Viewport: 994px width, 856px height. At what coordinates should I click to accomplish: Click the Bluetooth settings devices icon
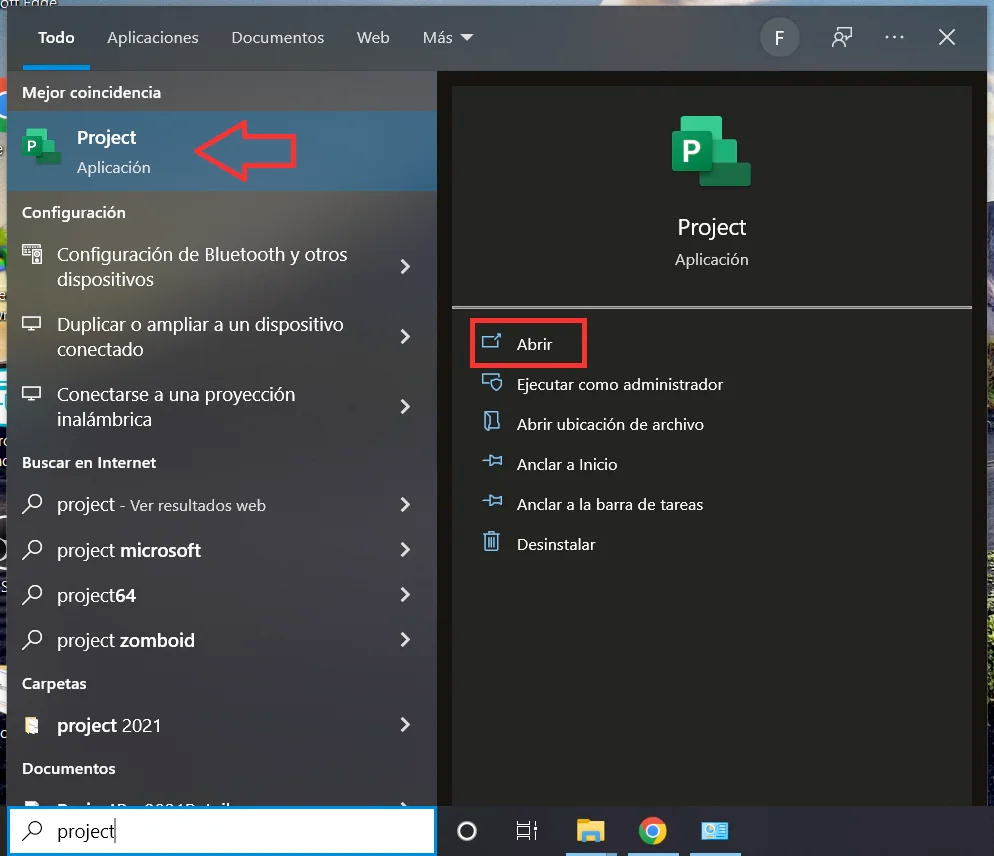[x=32, y=254]
